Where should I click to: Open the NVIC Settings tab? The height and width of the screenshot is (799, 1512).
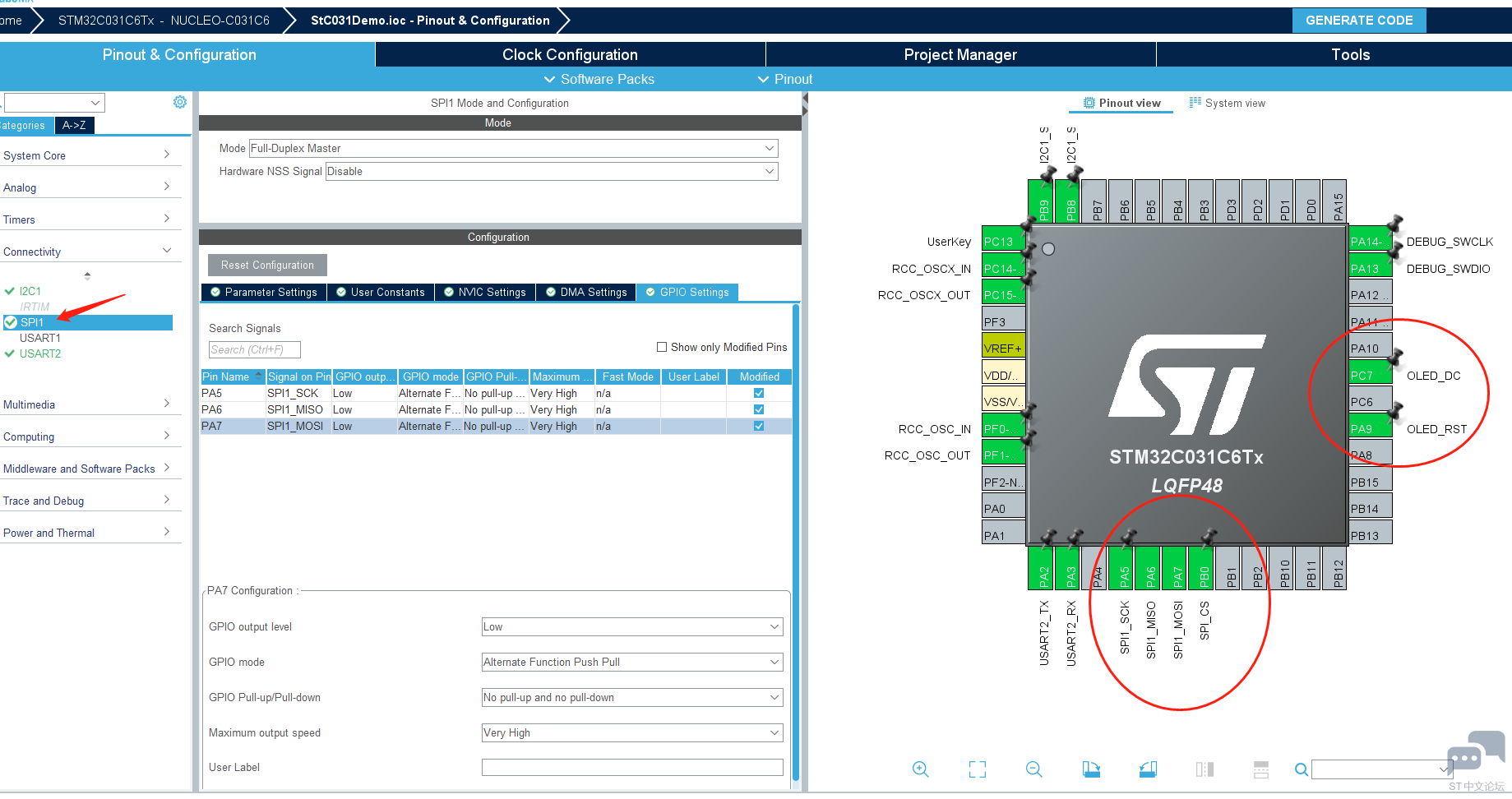tap(485, 292)
